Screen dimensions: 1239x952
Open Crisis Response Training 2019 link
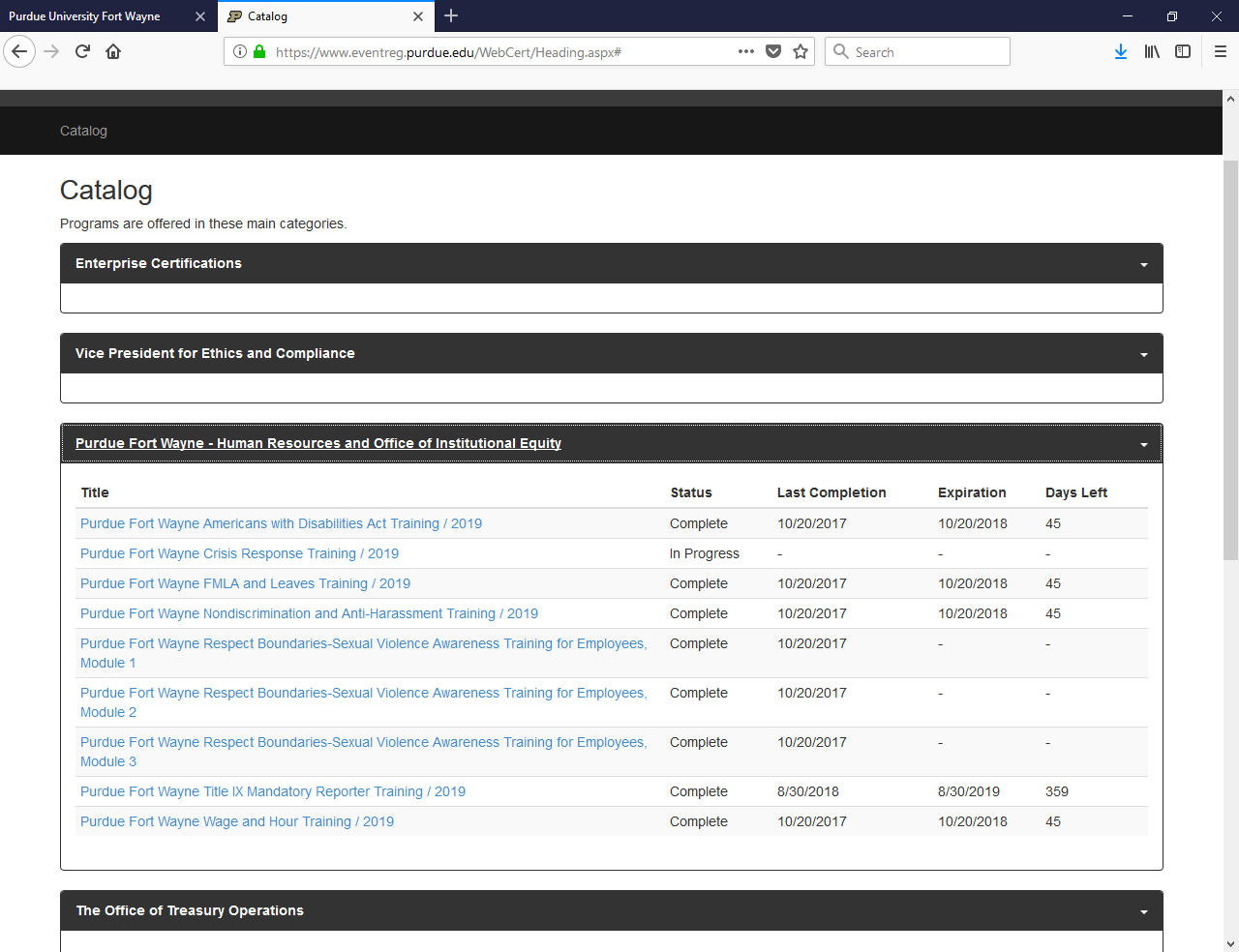pos(239,553)
